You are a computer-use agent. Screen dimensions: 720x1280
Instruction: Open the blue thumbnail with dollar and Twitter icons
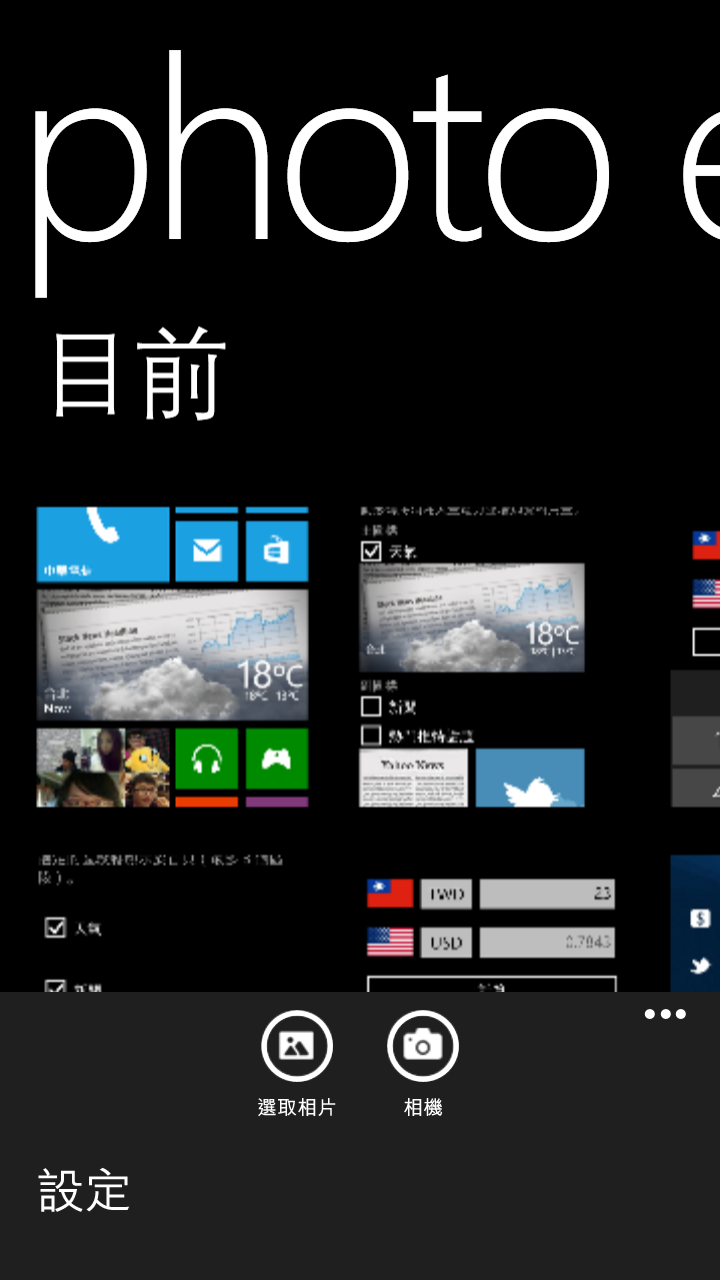696,924
